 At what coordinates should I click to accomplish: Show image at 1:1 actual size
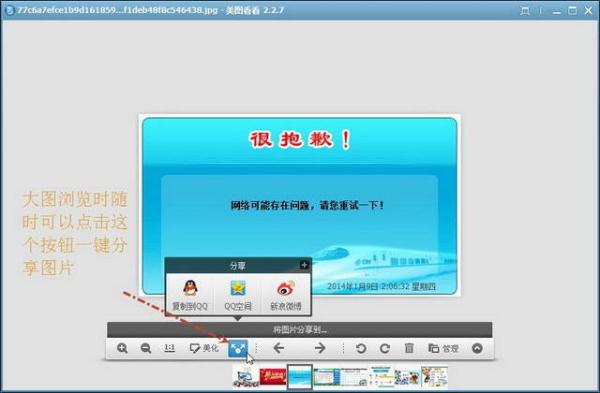point(169,348)
